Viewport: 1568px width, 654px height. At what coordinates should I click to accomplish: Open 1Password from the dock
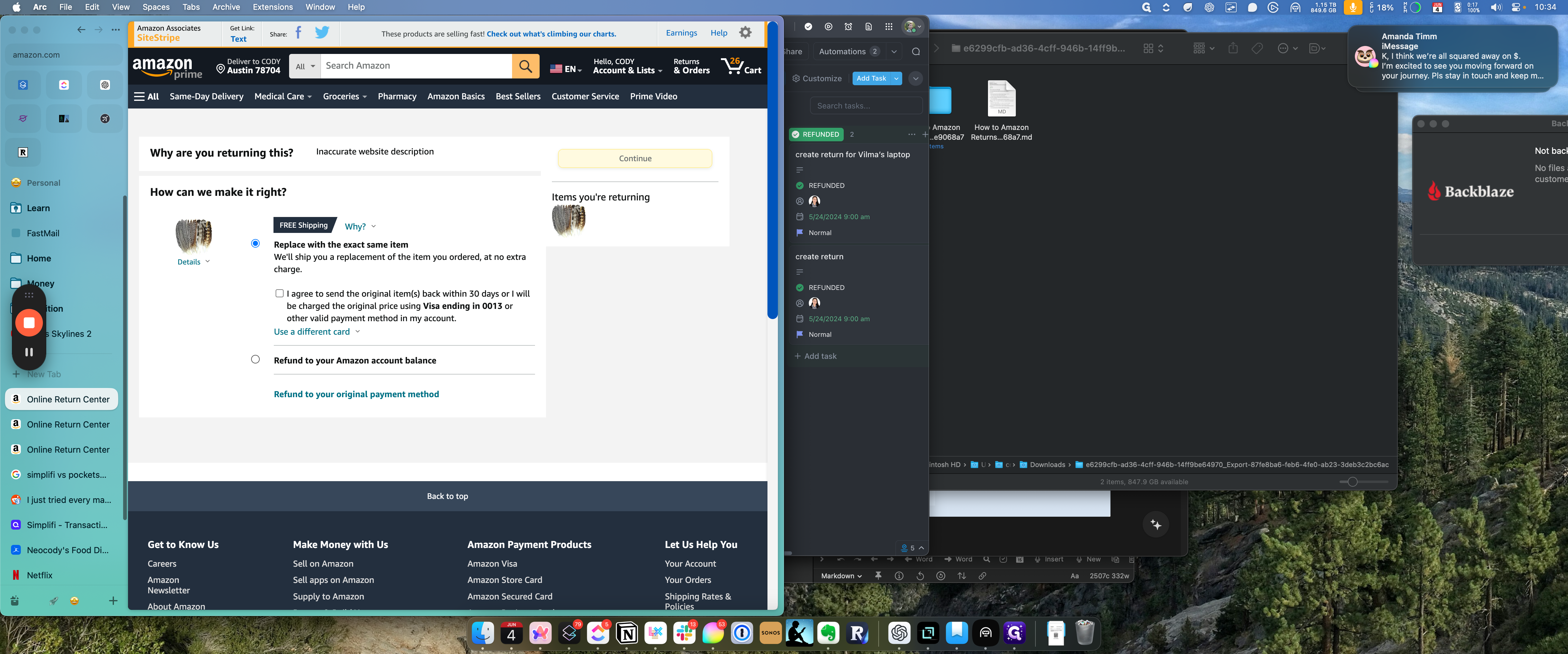pyautogui.click(x=741, y=634)
